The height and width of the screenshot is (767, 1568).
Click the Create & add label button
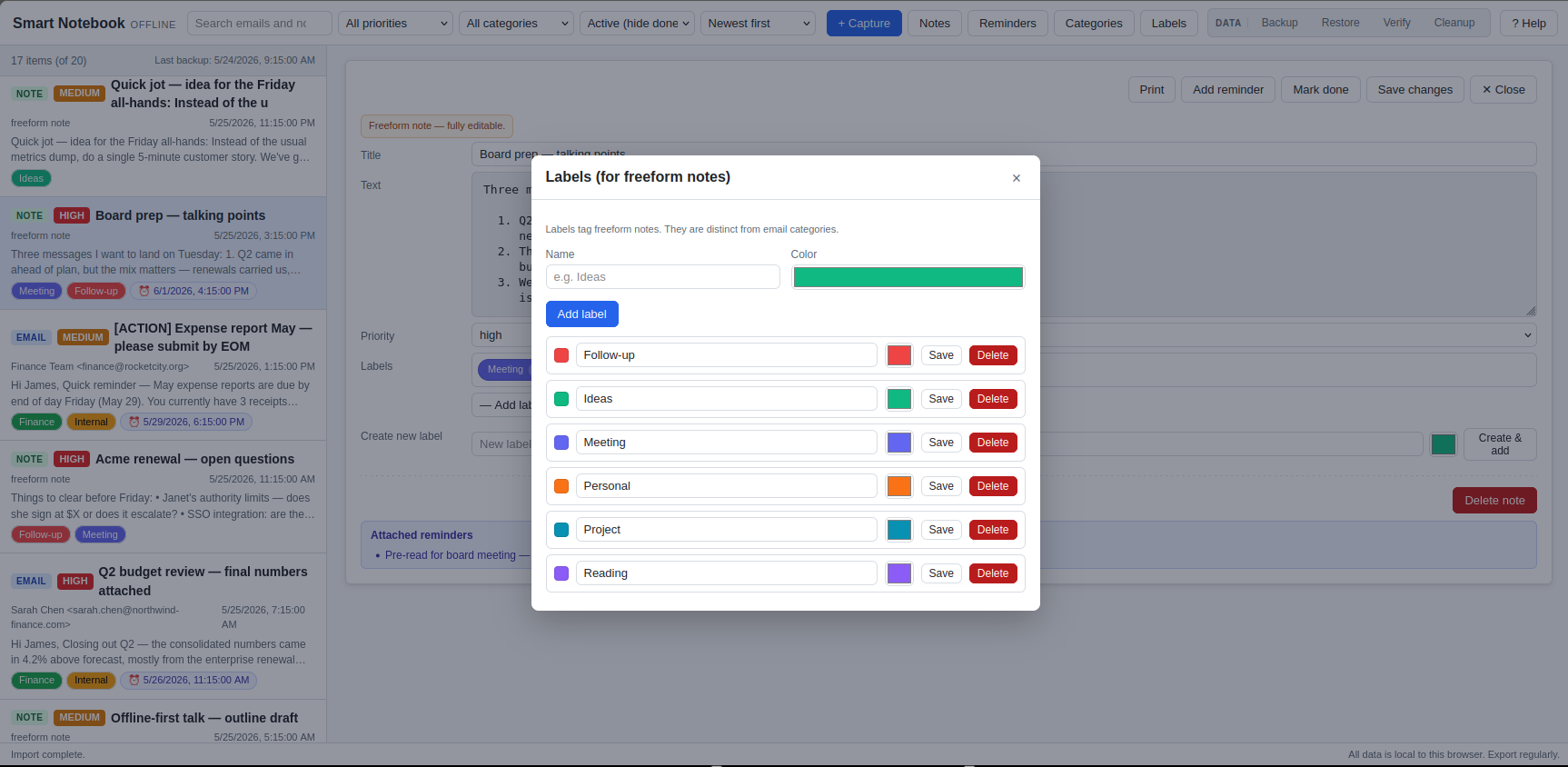[1500, 444]
